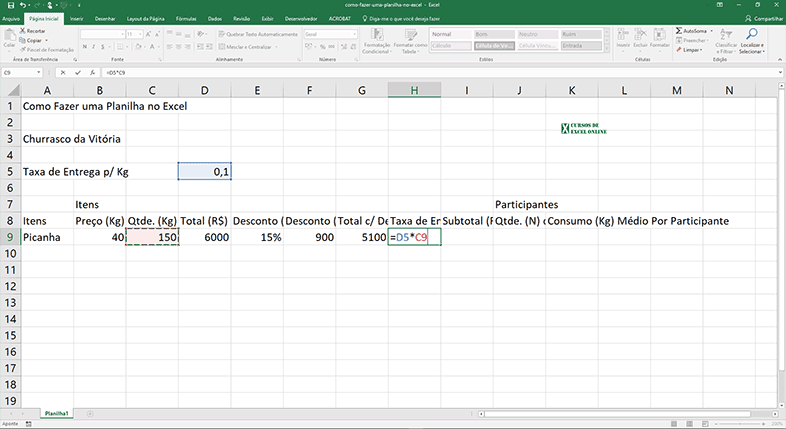Apply the Ruim cell style
Screen dimensions: 786x429
pos(581,34)
